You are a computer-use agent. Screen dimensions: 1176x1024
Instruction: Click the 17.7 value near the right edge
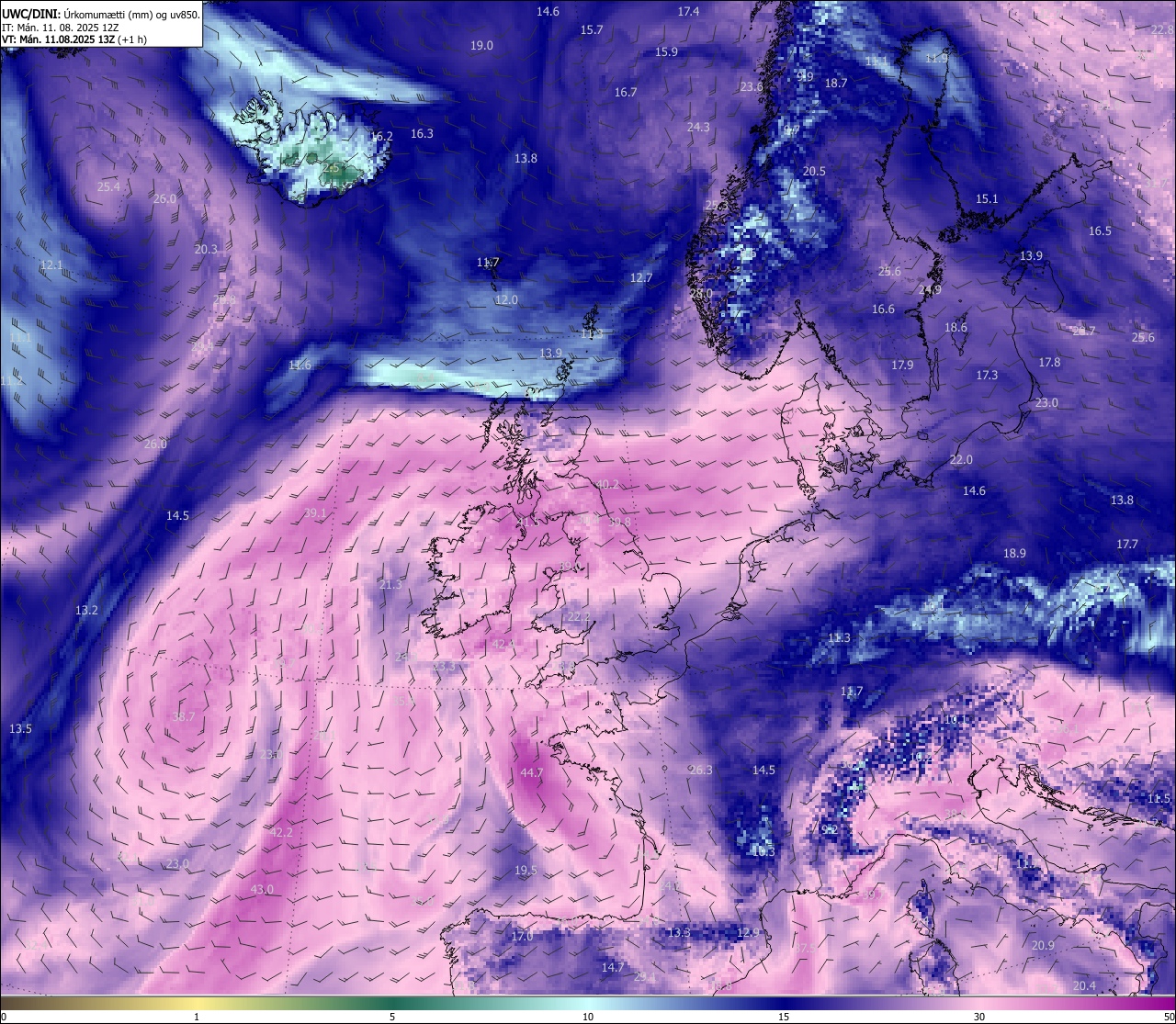click(x=1127, y=545)
